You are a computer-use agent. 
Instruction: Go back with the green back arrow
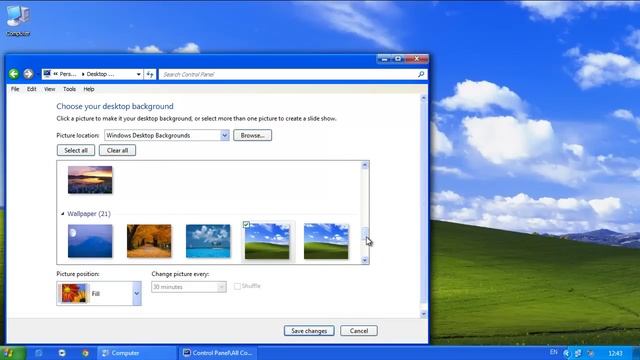click(x=14, y=74)
